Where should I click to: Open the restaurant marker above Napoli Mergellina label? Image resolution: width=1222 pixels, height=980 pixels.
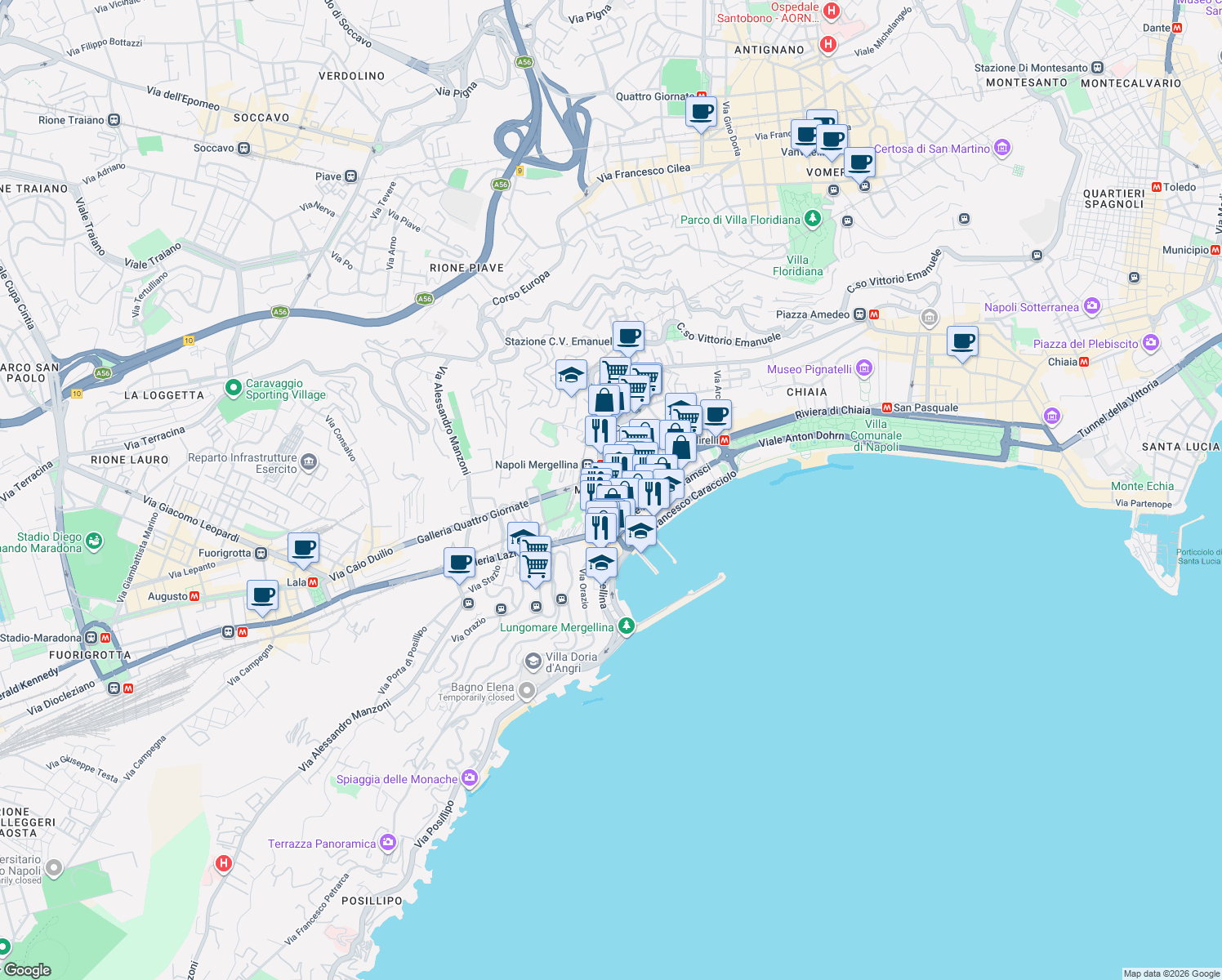600,431
